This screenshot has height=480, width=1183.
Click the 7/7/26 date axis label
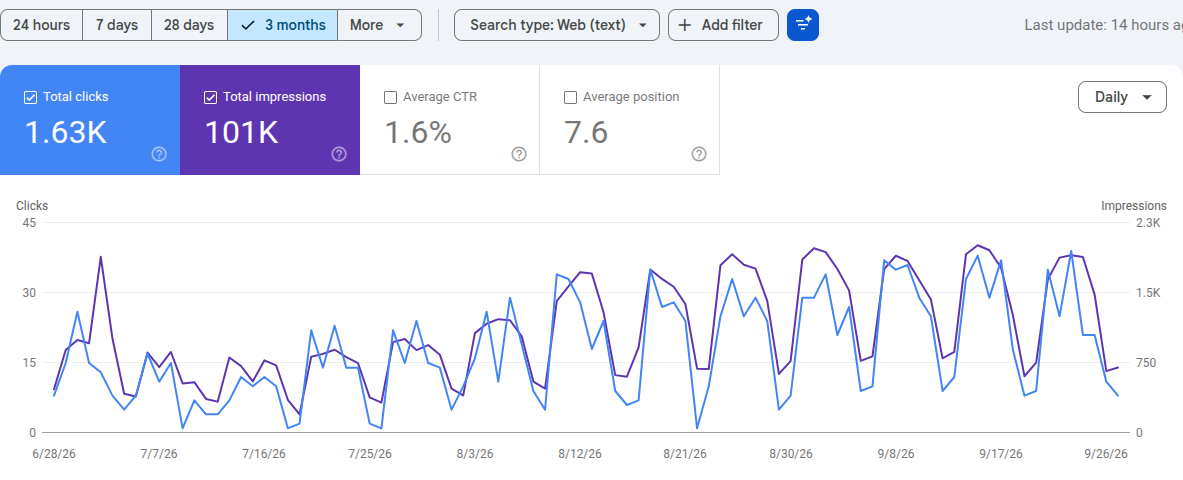tap(159, 454)
